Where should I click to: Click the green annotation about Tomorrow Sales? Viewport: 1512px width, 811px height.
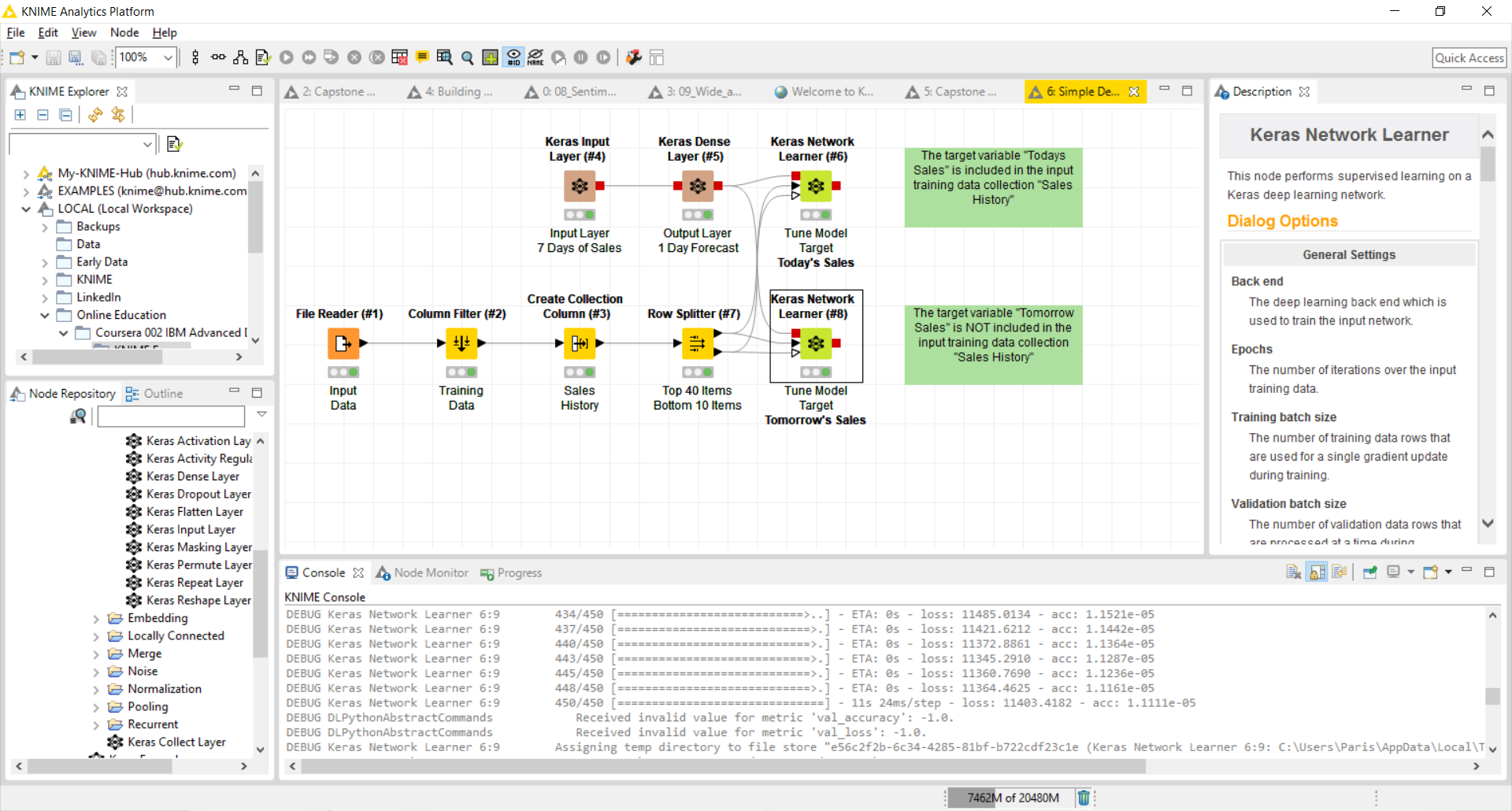coord(993,345)
